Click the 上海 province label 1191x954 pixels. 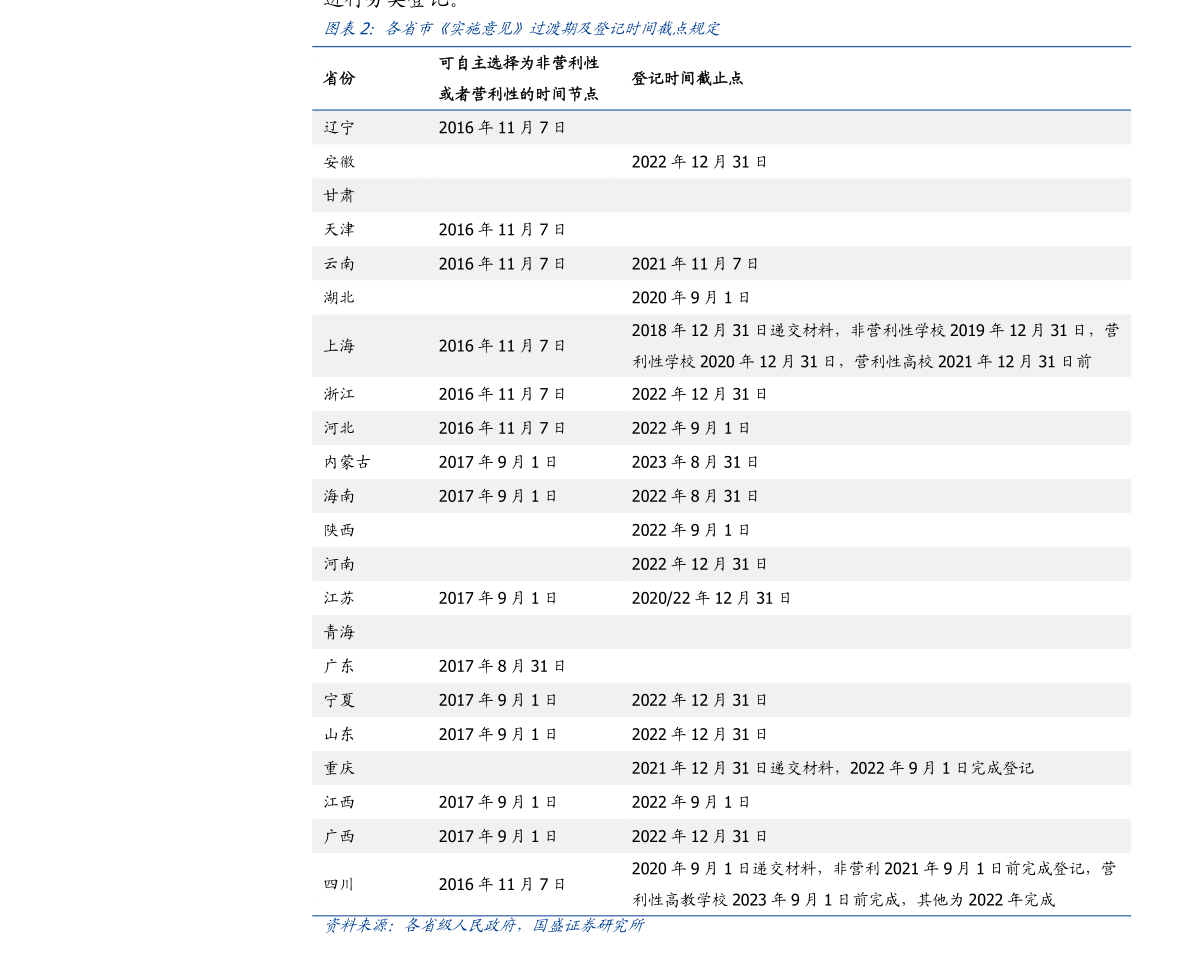(x=339, y=346)
